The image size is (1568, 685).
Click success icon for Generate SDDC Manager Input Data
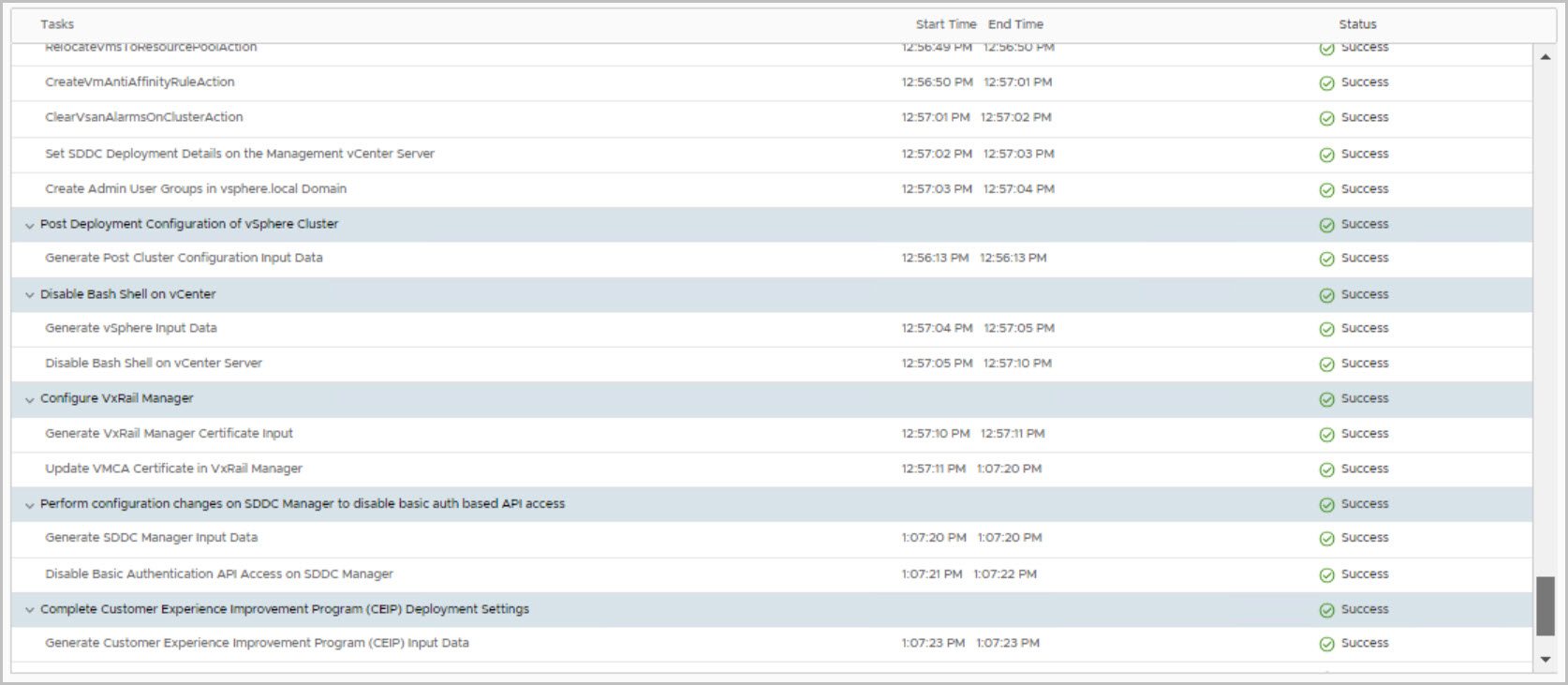[x=1326, y=539]
